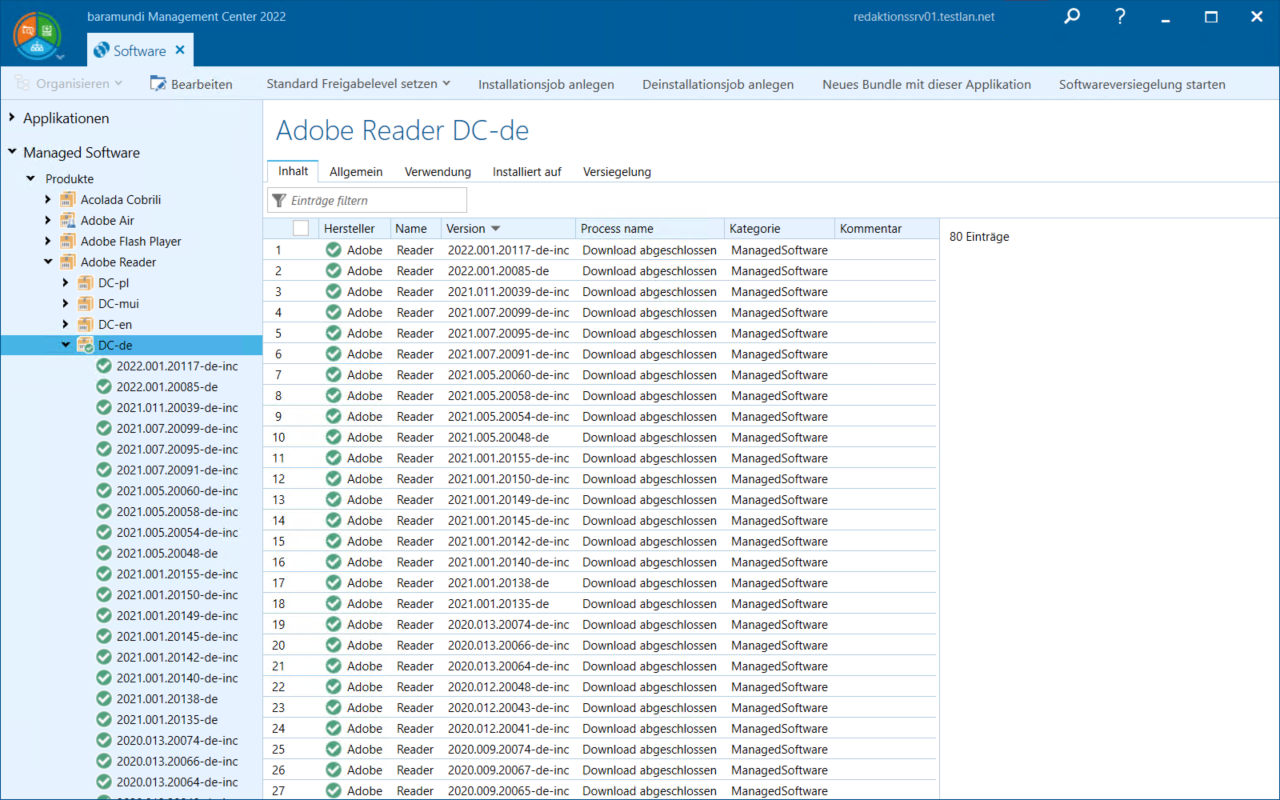Sort by the Version column header
This screenshot has height=800, width=1280.
click(x=465, y=229)
